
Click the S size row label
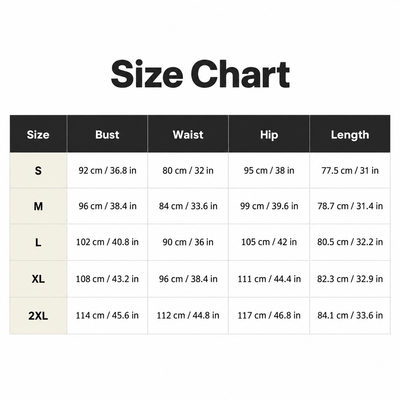pos(38,171)
